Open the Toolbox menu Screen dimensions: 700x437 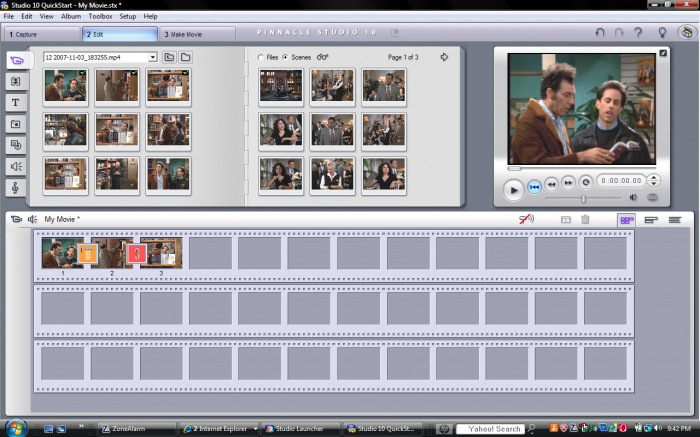click(100, 16)
